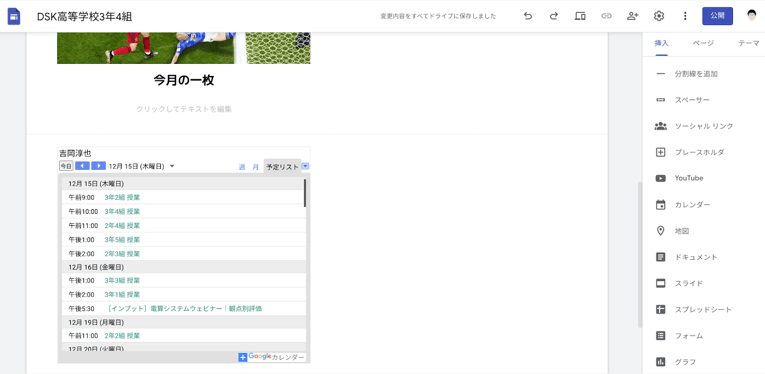Switch to the テーマ tab
Viewport: 765px width, 374px height.
point(748,43)
